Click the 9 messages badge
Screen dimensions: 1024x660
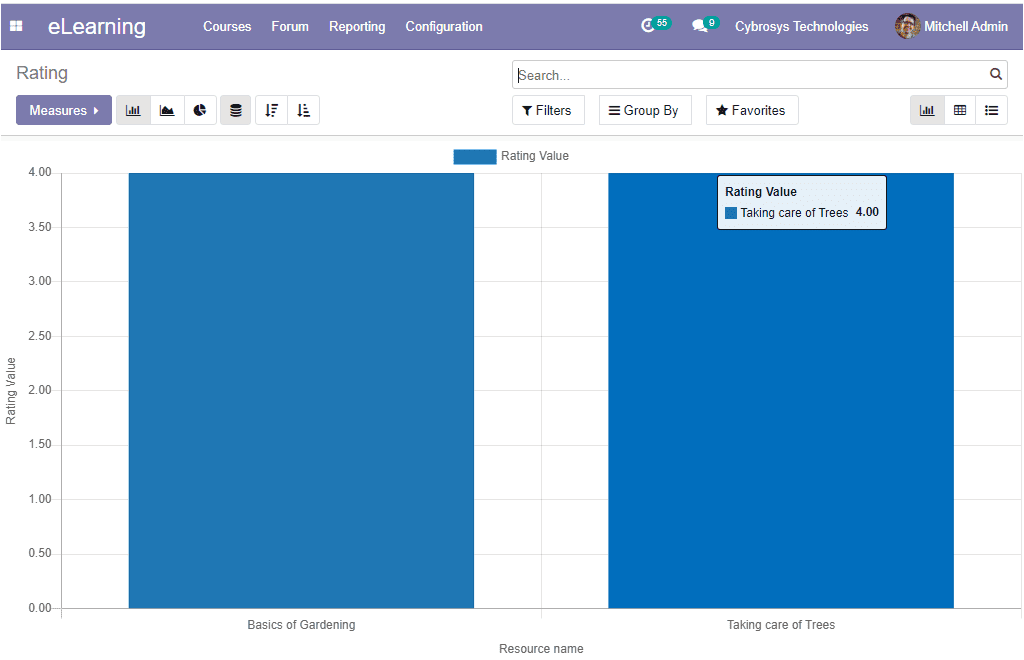tap(712, 23)
